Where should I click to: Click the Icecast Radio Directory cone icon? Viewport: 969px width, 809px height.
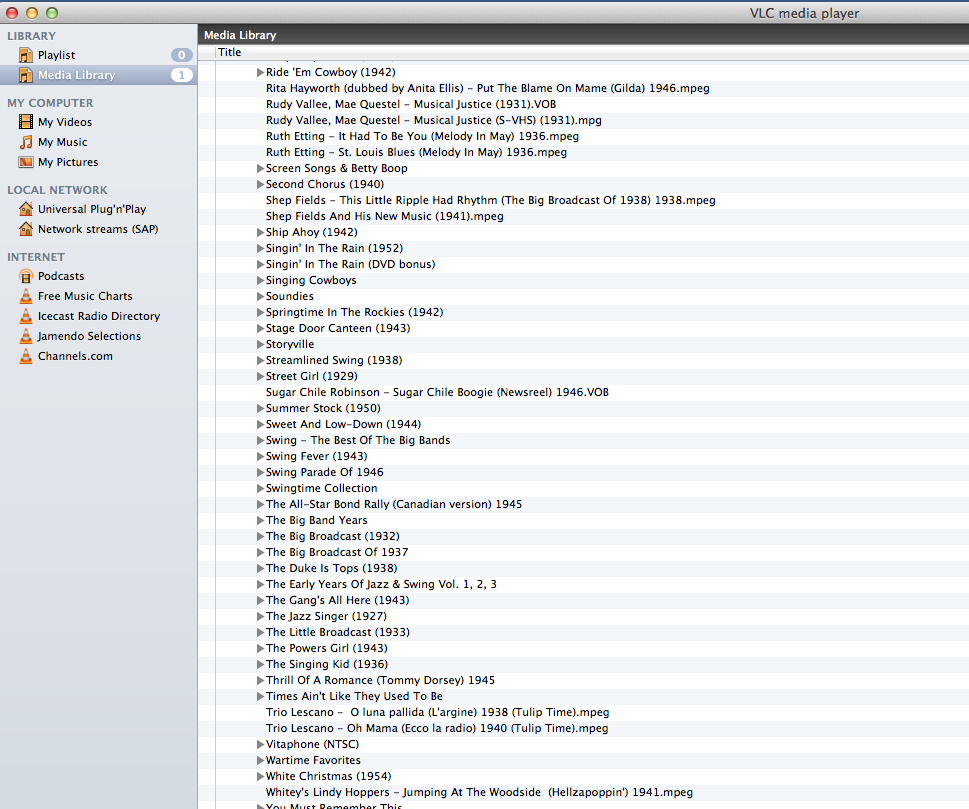point(26,316)
